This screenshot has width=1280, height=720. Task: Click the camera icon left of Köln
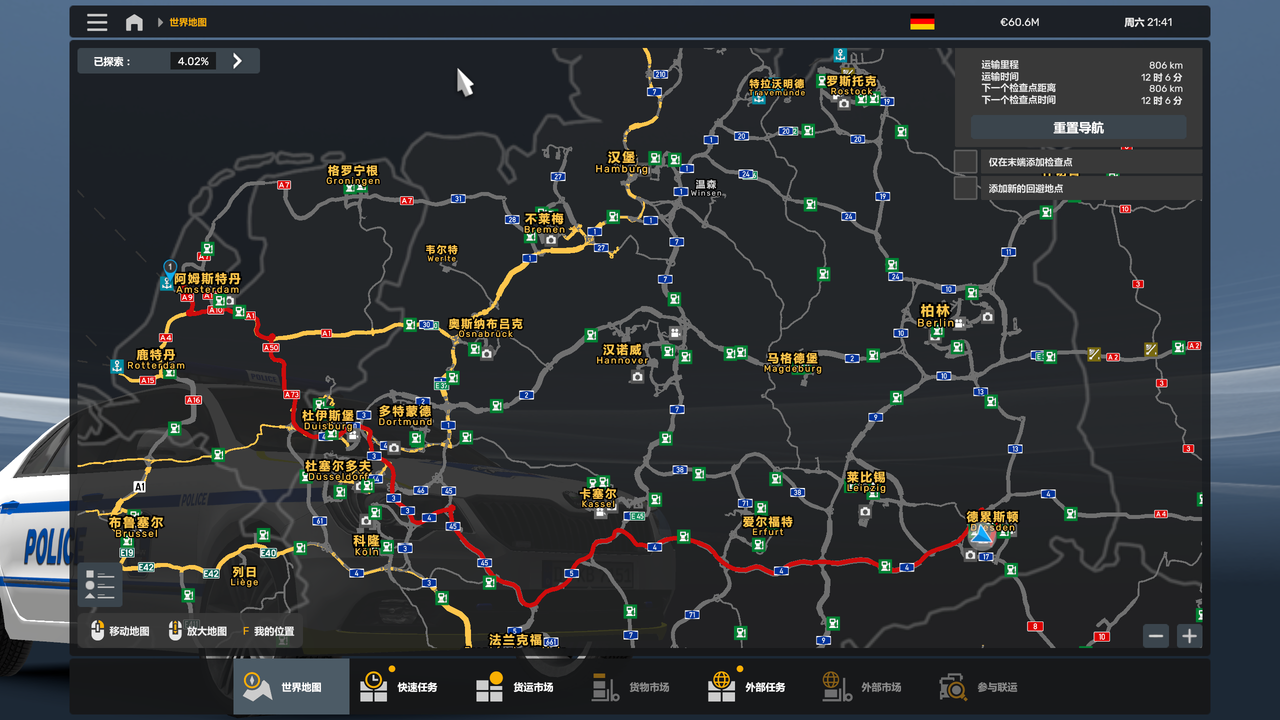(366, 521)
